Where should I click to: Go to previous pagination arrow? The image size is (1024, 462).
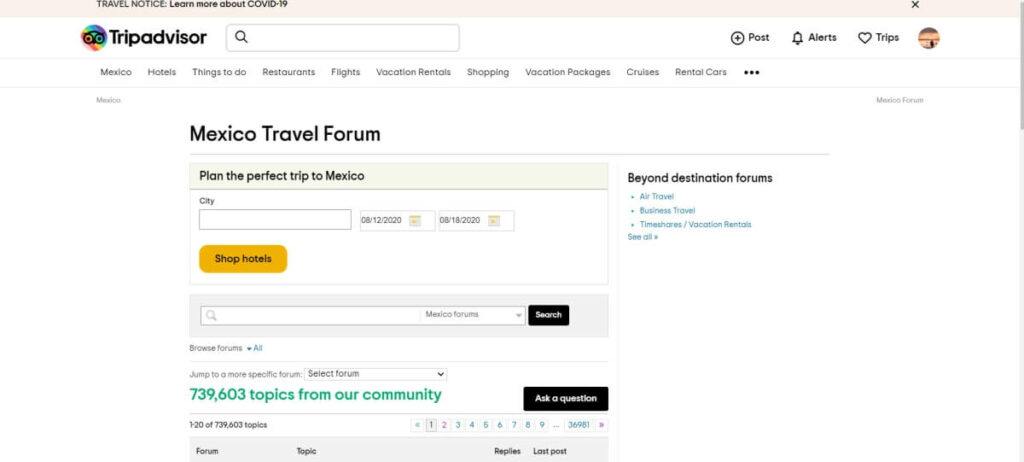pos(417,425)
